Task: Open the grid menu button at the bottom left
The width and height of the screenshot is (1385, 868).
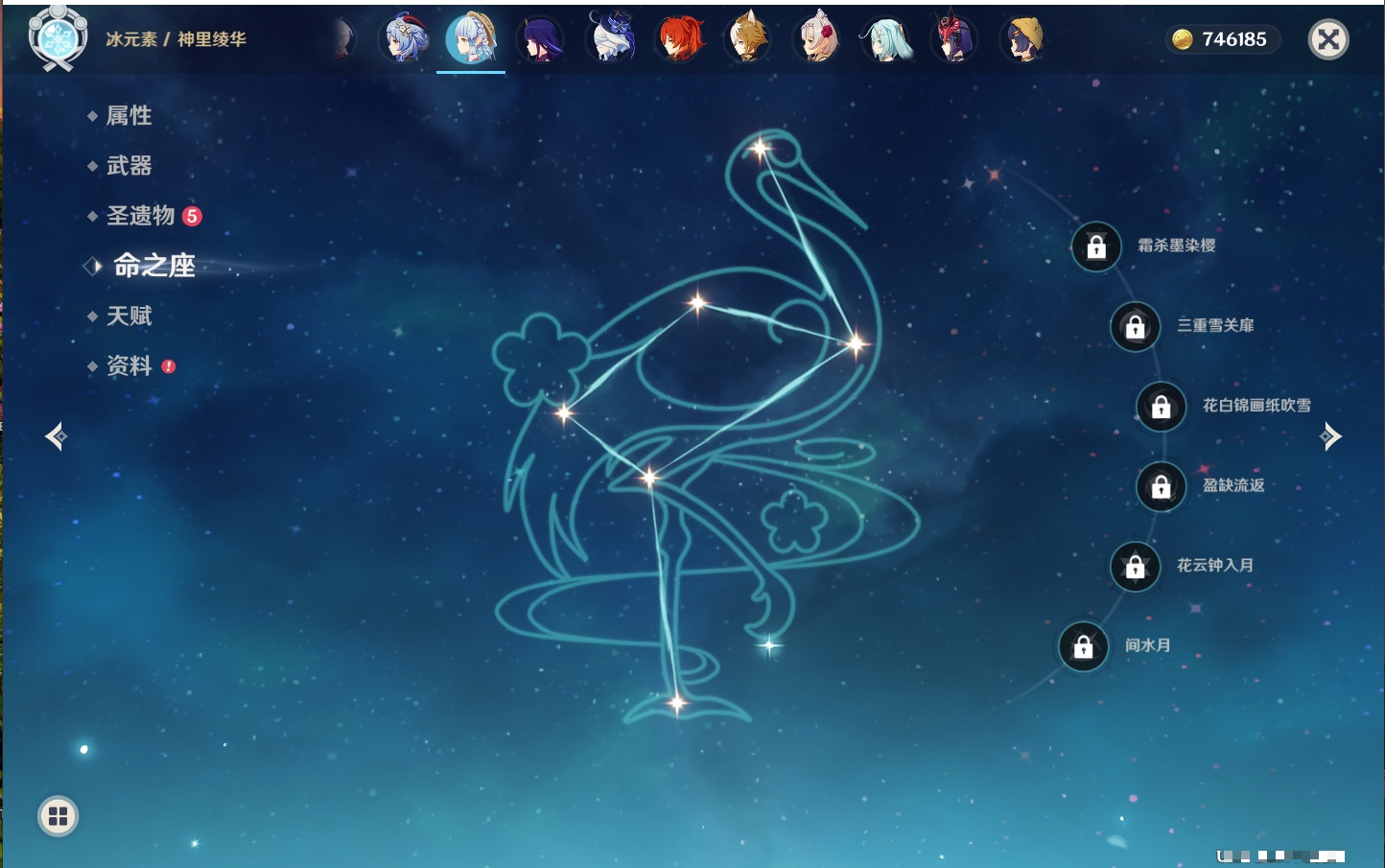Action: click(58, 816)
